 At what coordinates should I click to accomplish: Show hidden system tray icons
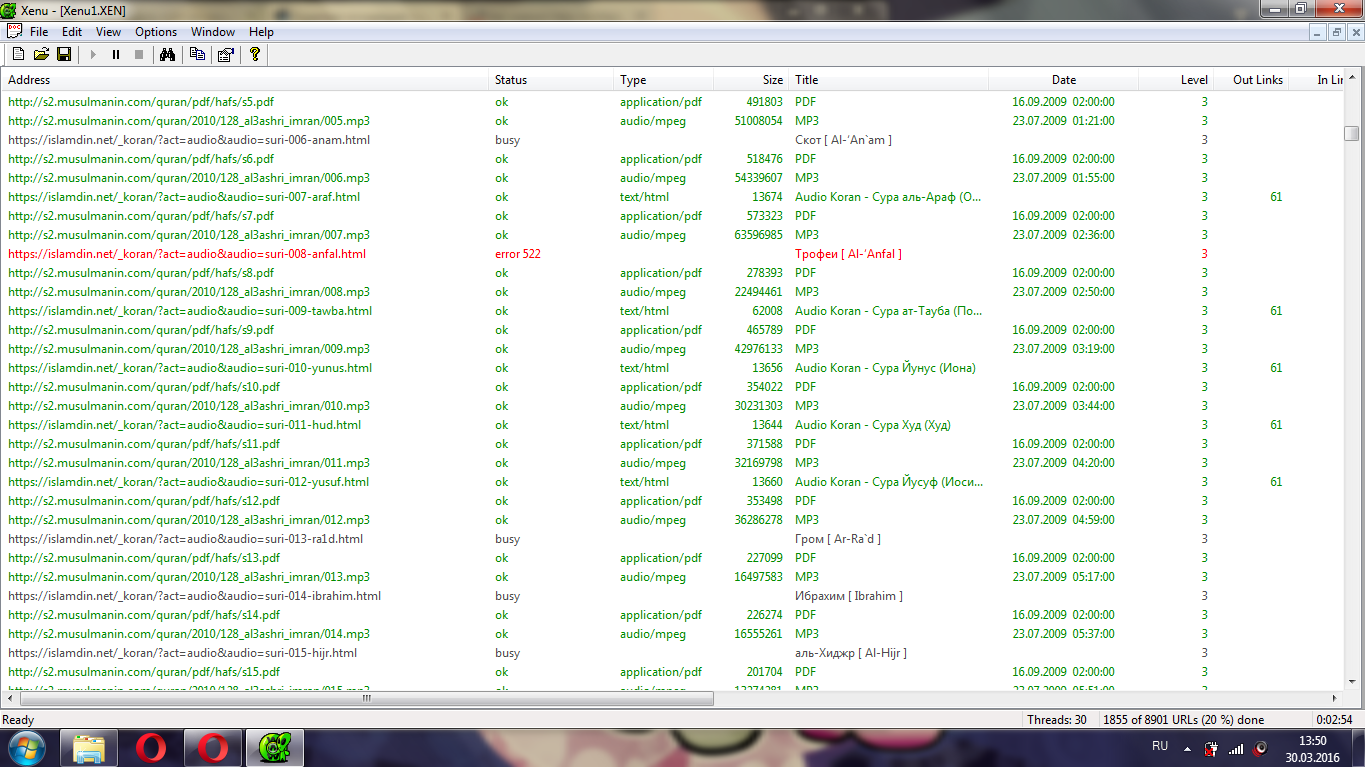[x=1187, y=748]
